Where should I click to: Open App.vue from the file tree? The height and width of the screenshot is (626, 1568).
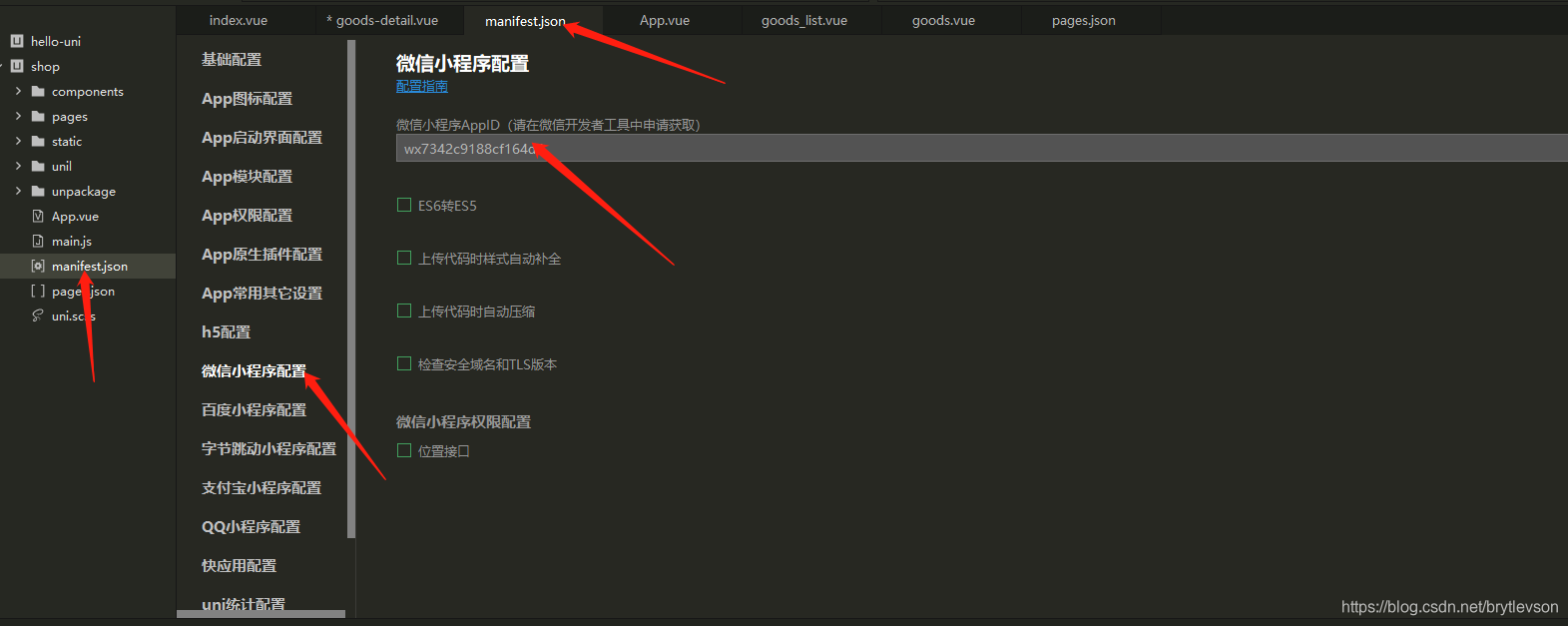tap(75, 216)
